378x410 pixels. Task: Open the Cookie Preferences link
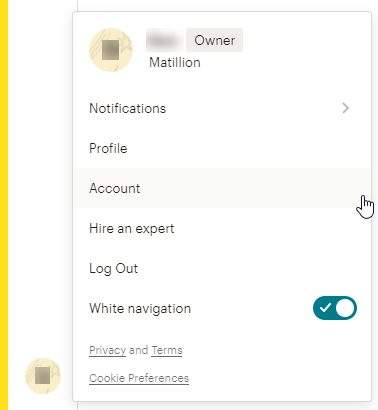[139, 378]
